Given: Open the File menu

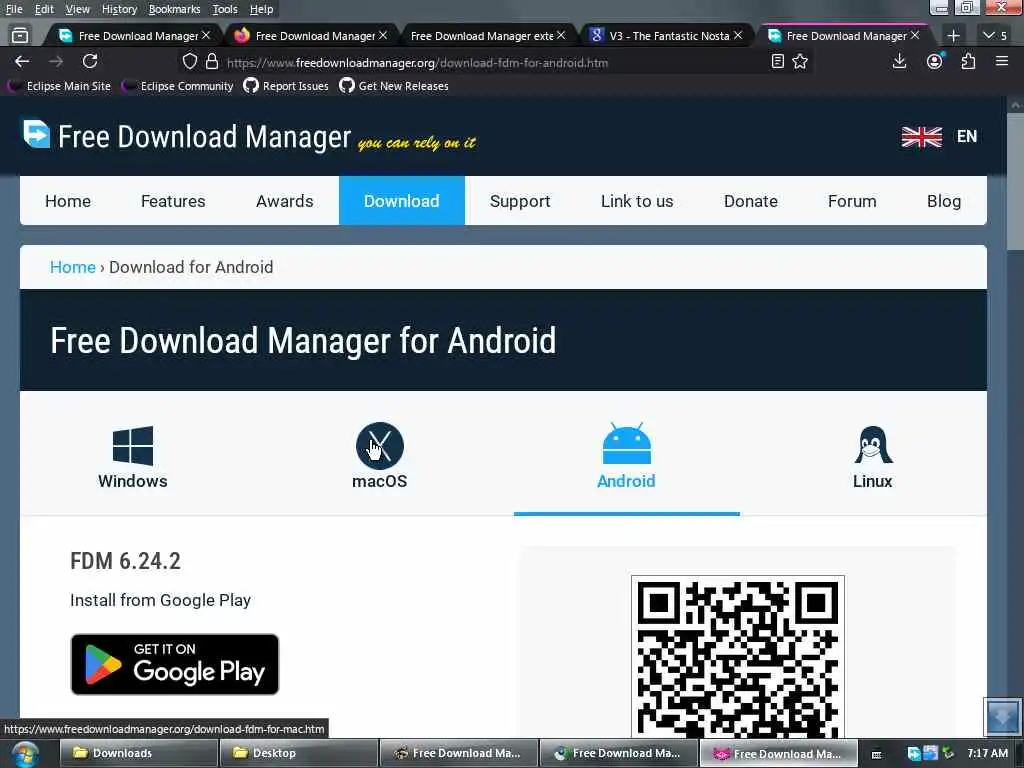Looking at the screenshot, I should 14,9.
